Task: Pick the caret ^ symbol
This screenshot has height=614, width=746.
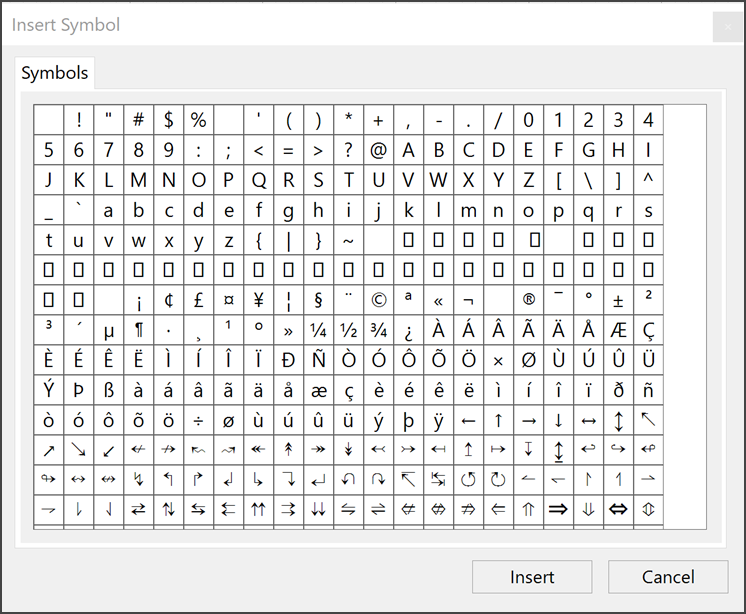Action: (x=648, y=180)
